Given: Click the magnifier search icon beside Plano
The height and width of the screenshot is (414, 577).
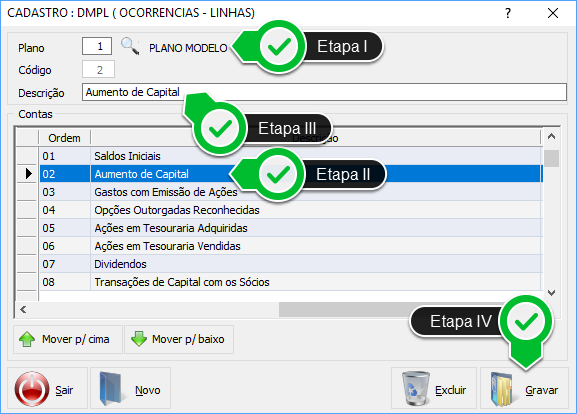Looking at the screenshot, I should coord(130,46).
